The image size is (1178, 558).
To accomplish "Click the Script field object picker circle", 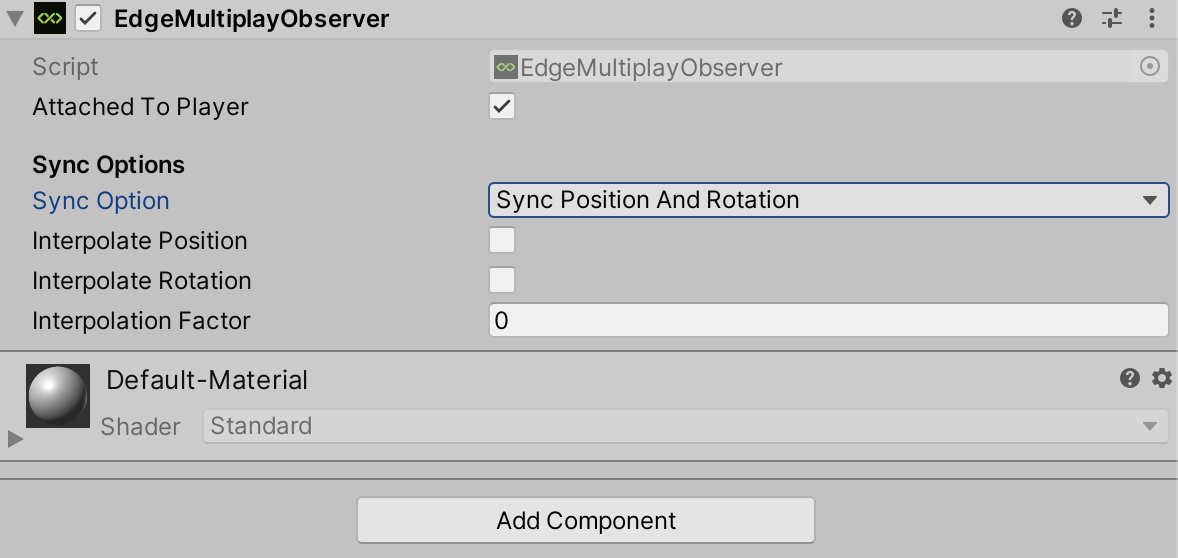I will click(1150, 67).
